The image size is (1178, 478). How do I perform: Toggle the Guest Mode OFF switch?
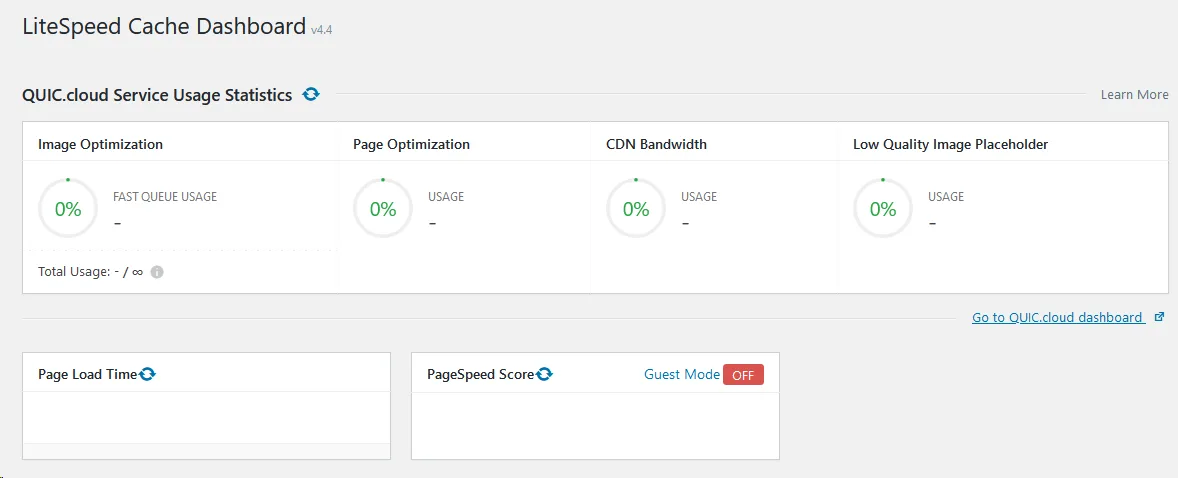click(743, 375)
